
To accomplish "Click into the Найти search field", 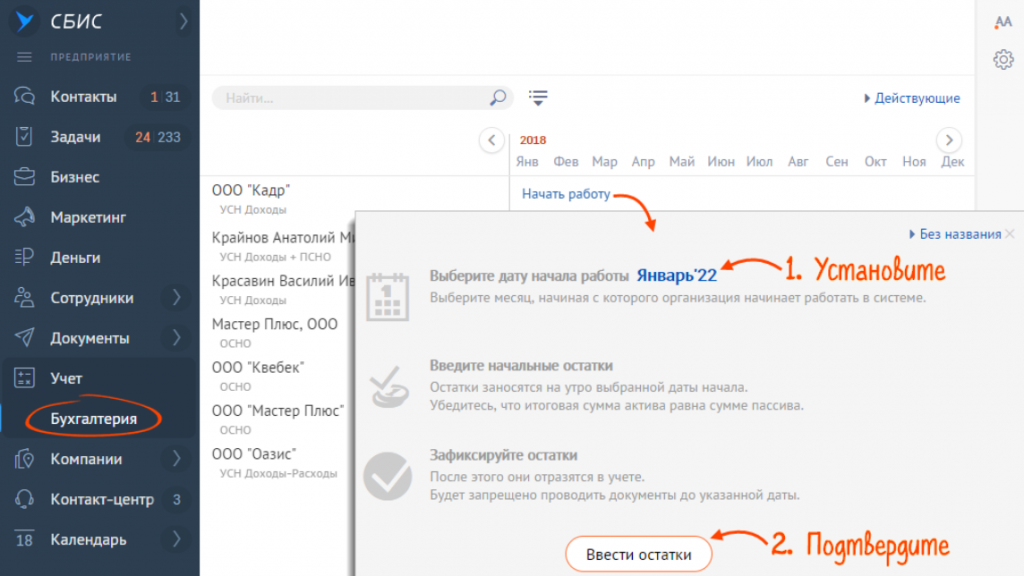I will (362, 98).
